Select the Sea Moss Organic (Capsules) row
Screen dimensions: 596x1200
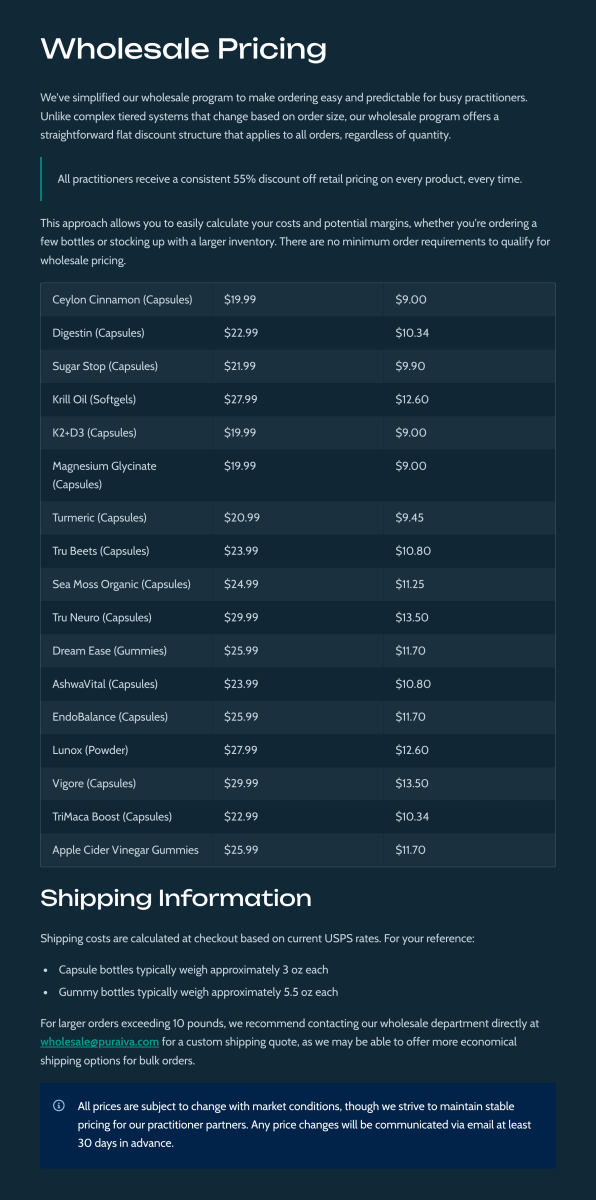298,584
